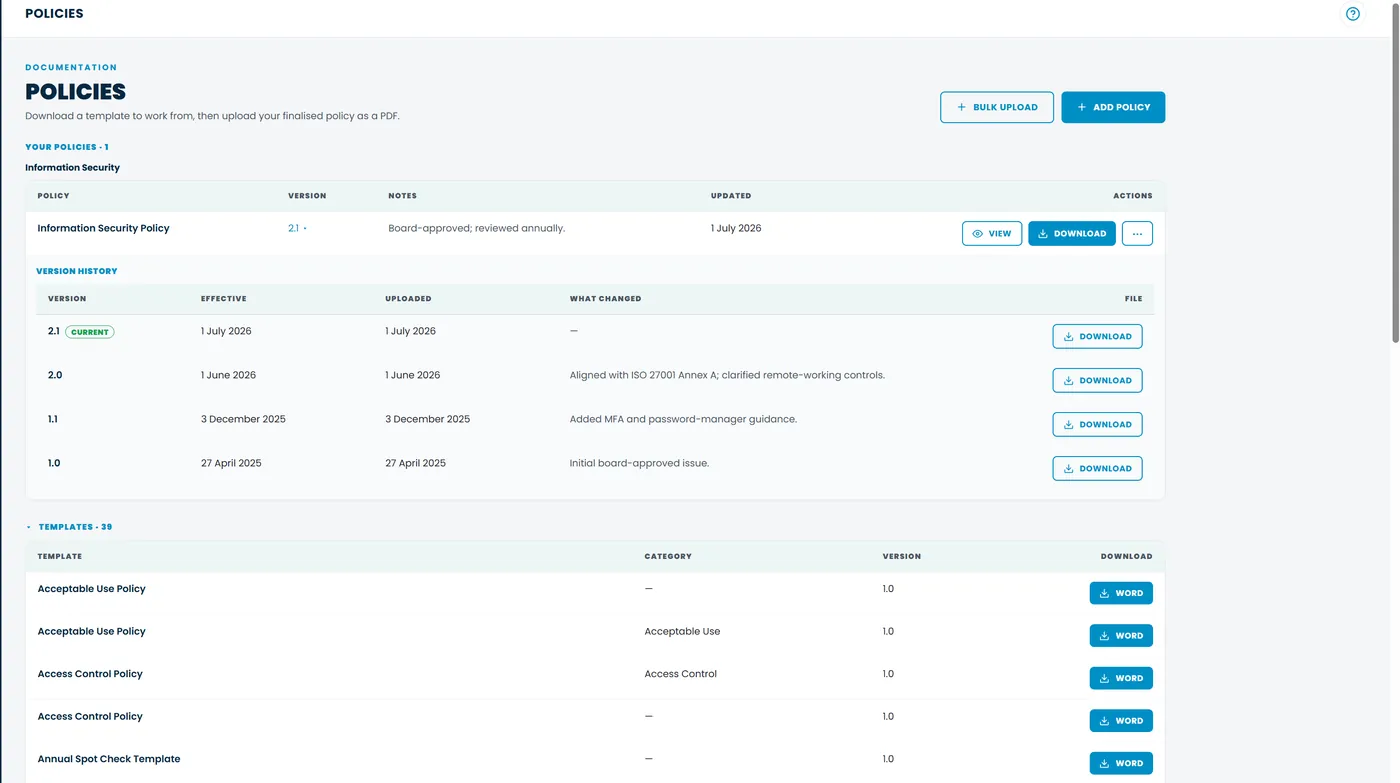Screen dimensions: 1400x783
Task: Download version 1.1 file
Action: (x=1097, y=424)
